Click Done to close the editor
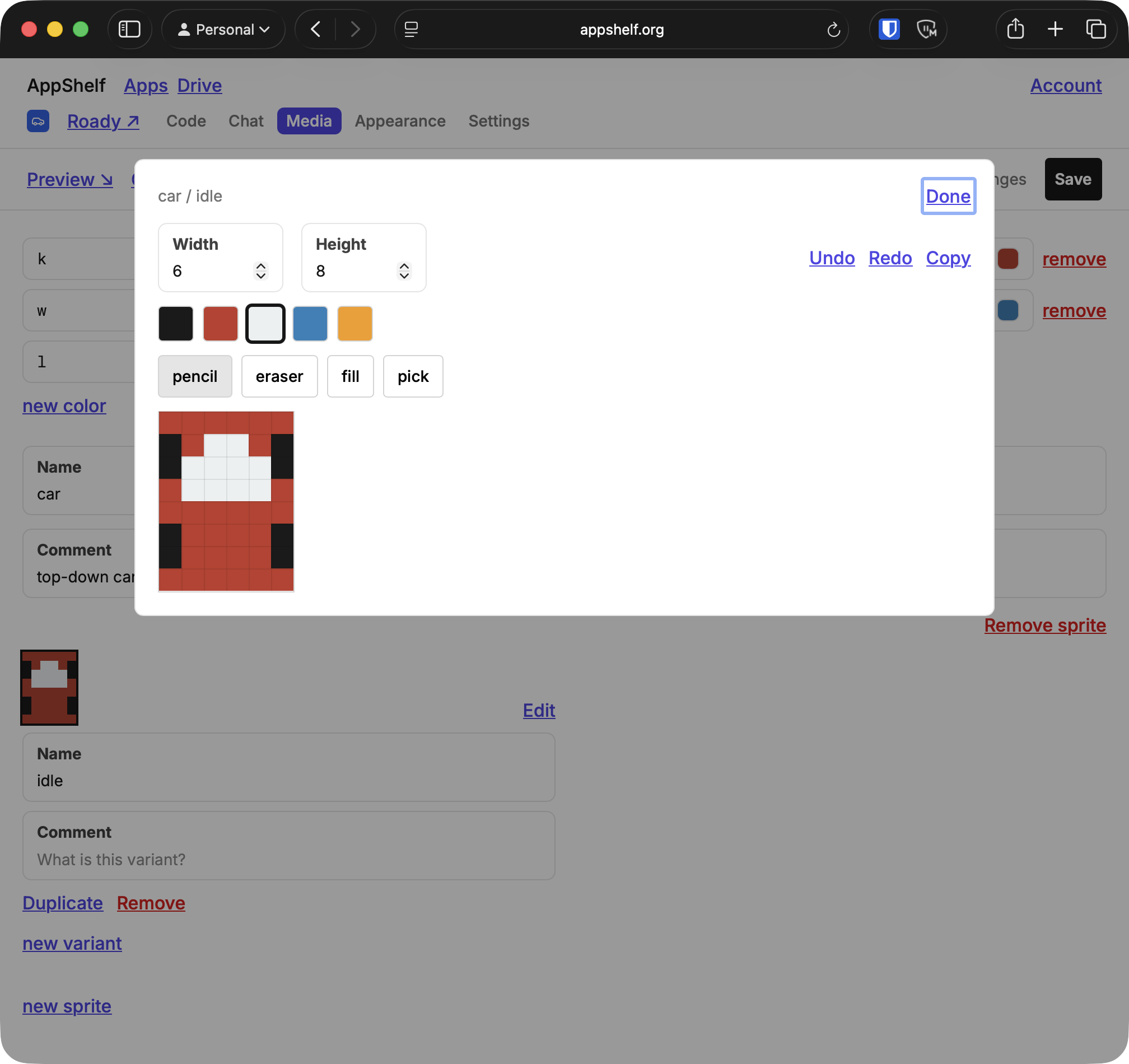 tap(947, 196)
